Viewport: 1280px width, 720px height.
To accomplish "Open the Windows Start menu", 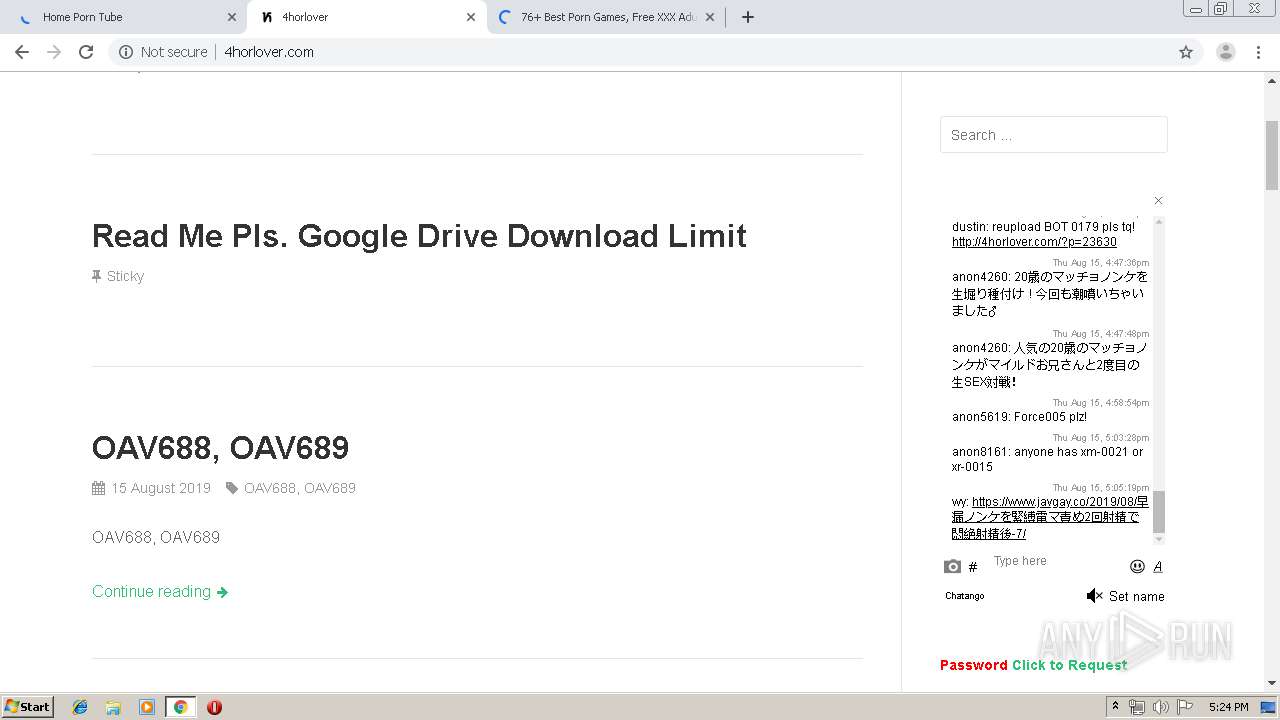I will [x=28, y=707].
